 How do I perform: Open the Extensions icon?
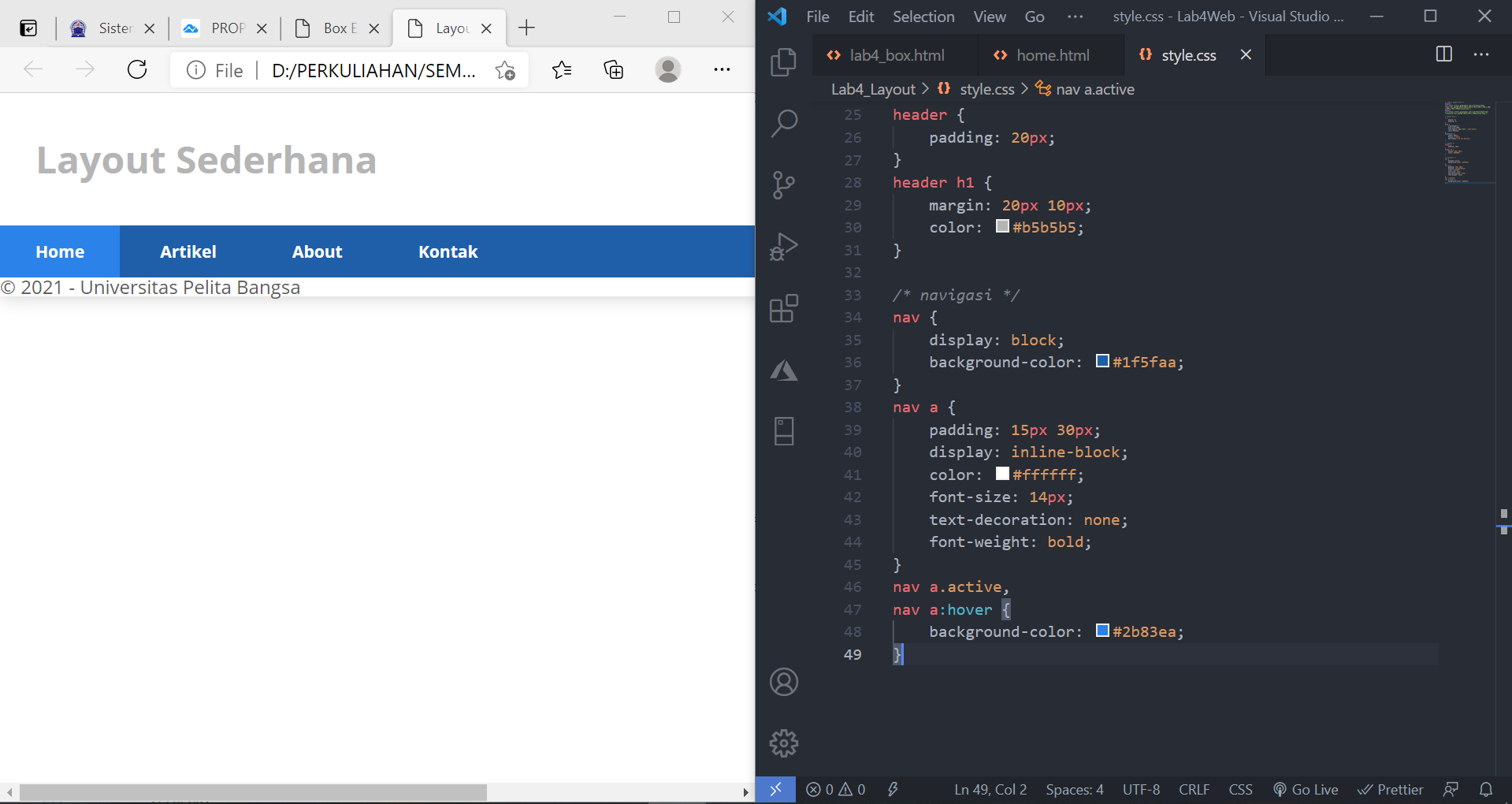coord(784,308)
